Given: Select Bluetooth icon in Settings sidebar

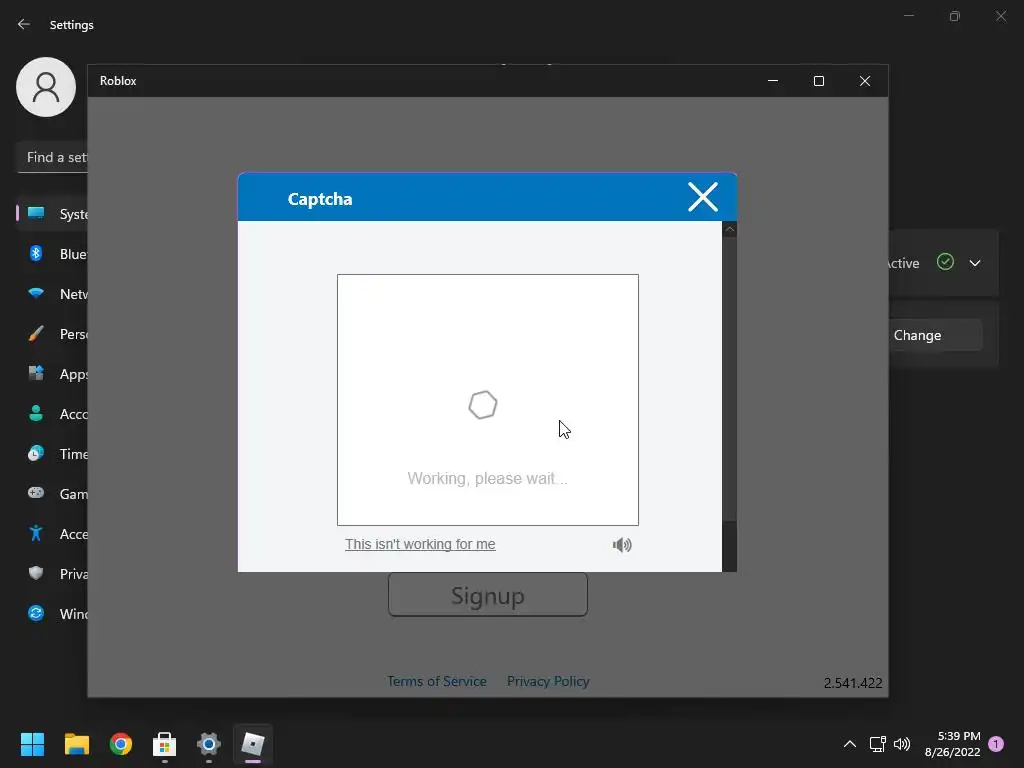Looking at the screenshot, I should click(x=36, y=253).
